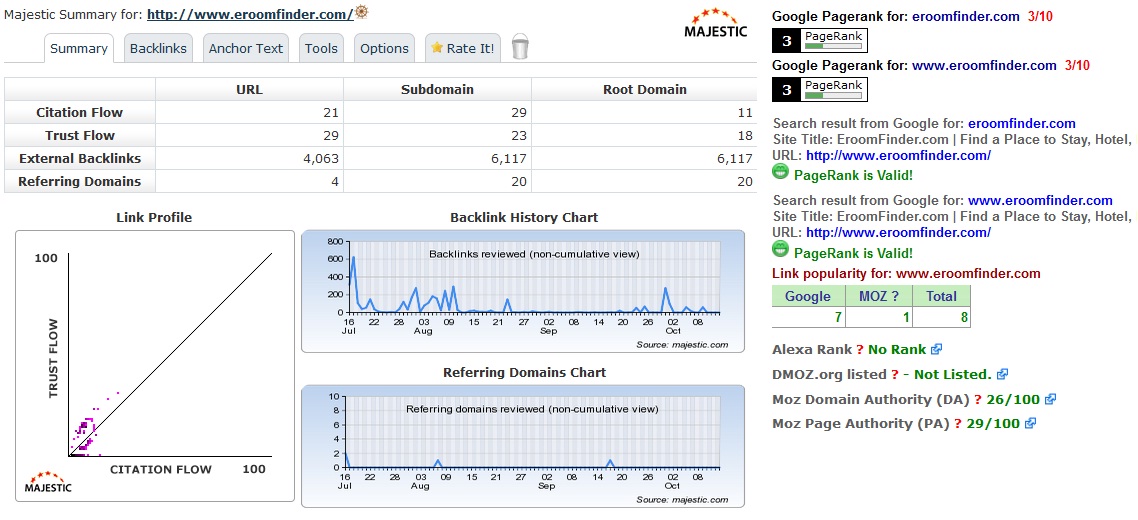
Task: Select the Summary tab
Action: coord(79,49)
